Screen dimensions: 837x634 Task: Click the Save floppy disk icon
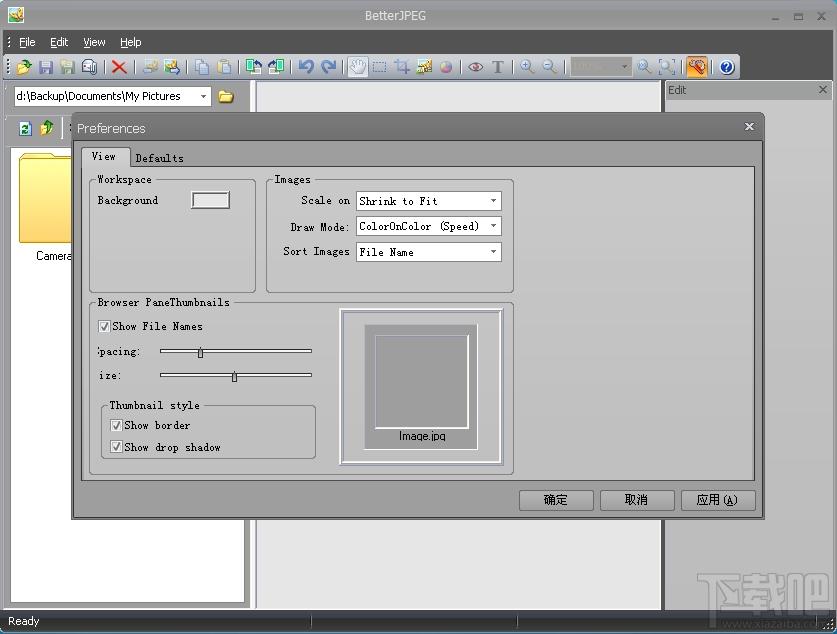(46, 67)
